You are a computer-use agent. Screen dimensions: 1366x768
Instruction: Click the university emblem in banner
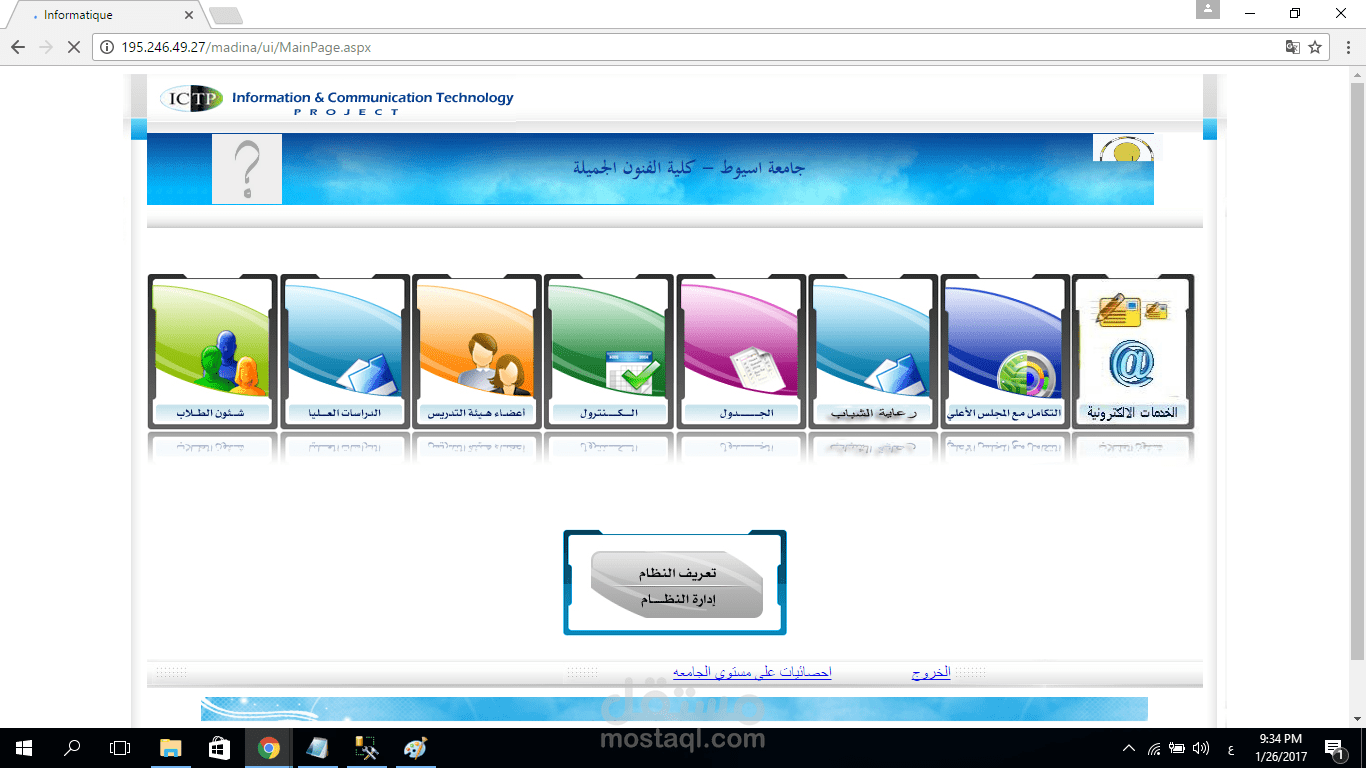pos(1123,148)
